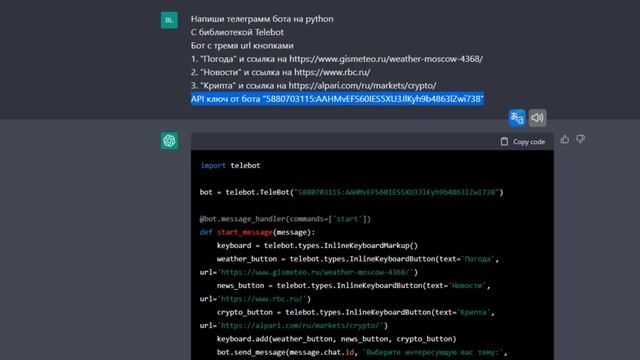The height and width of the screenshot is (360, 640).
Task: Click the BL user avatar
Action: point(169,20)
